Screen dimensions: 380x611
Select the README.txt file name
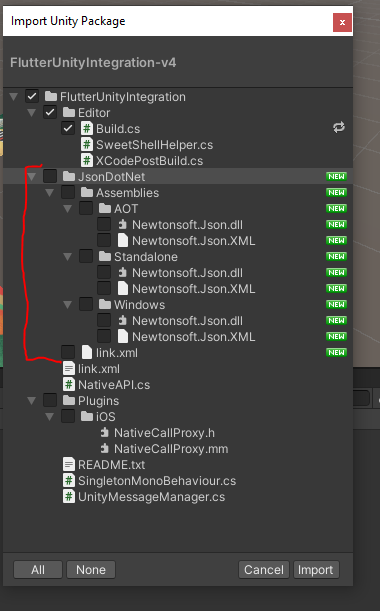[111, 464]
